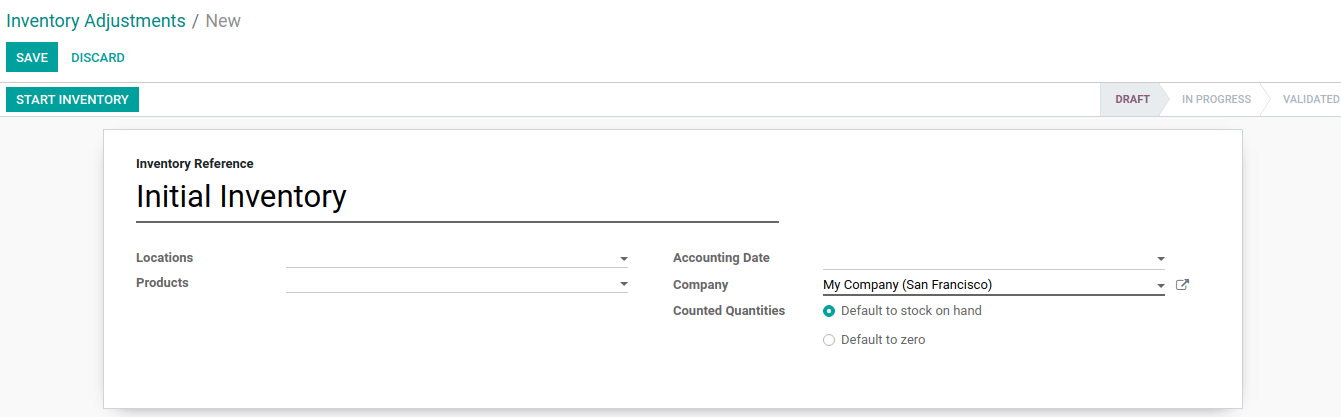Open the Accounting Date dropdown arrow
This screenshot has height=417, width=1341.
1160,259
